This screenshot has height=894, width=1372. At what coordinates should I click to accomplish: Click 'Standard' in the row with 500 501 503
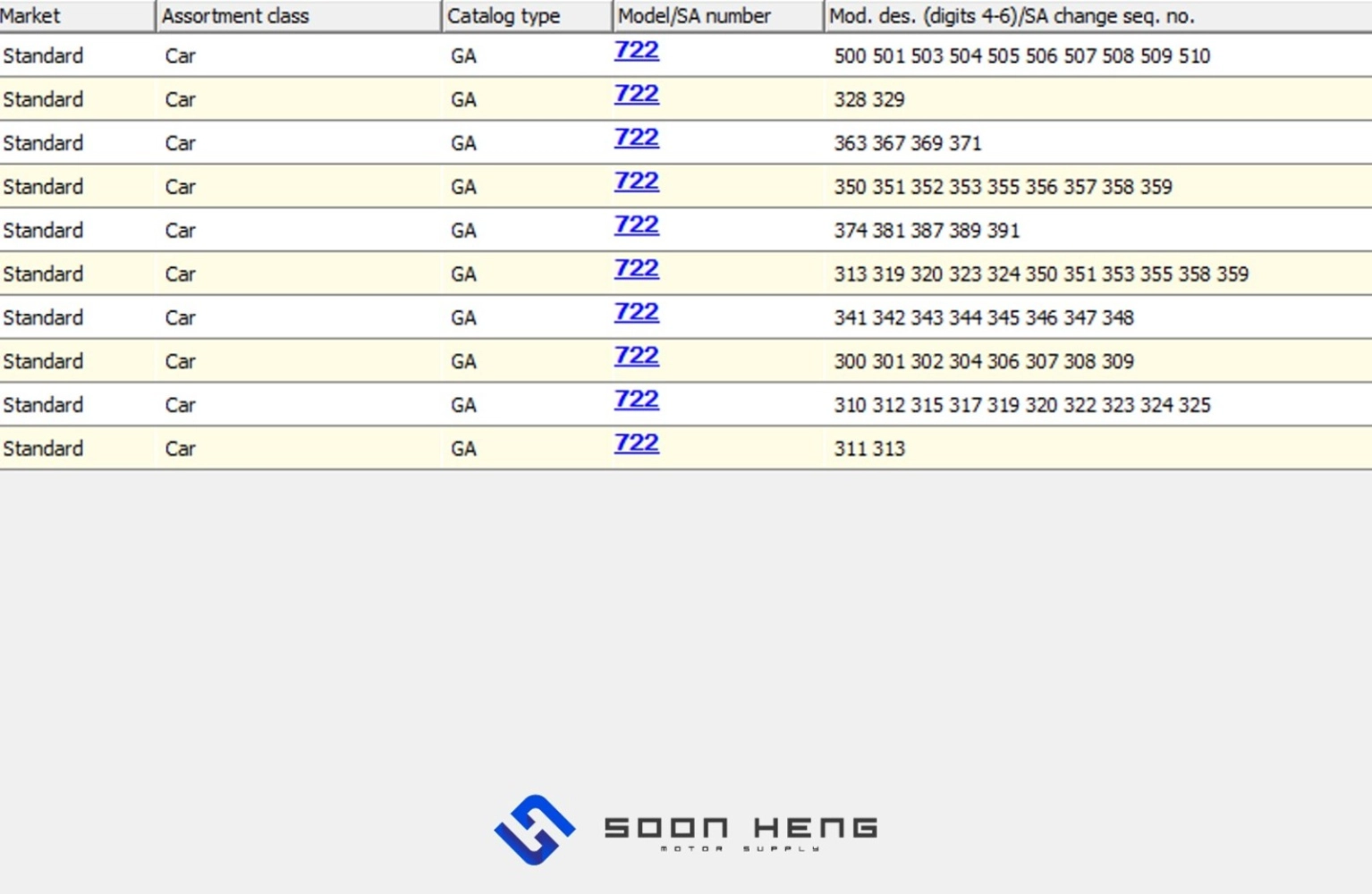43,56
